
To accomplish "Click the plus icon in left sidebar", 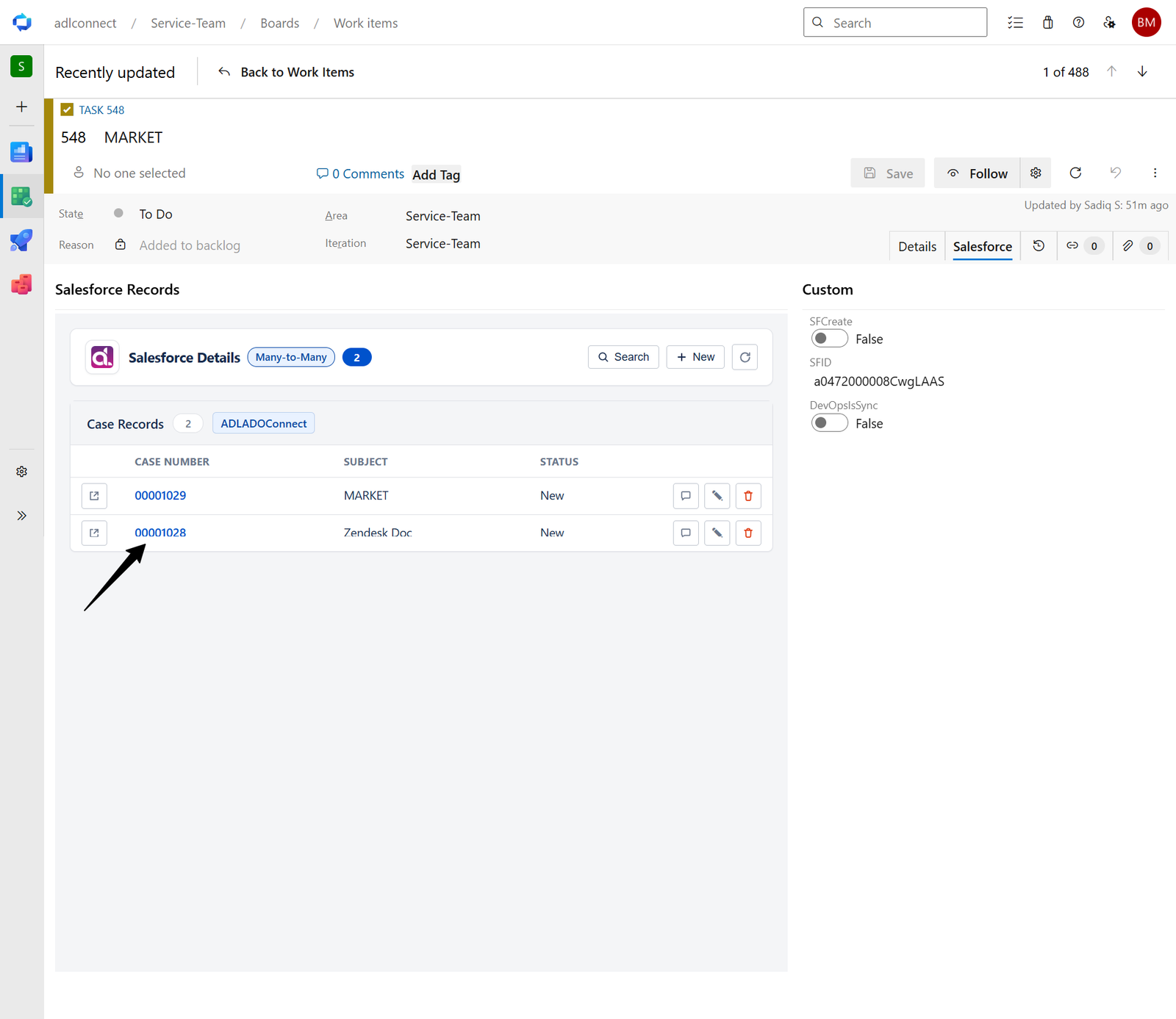I will 21,107.
